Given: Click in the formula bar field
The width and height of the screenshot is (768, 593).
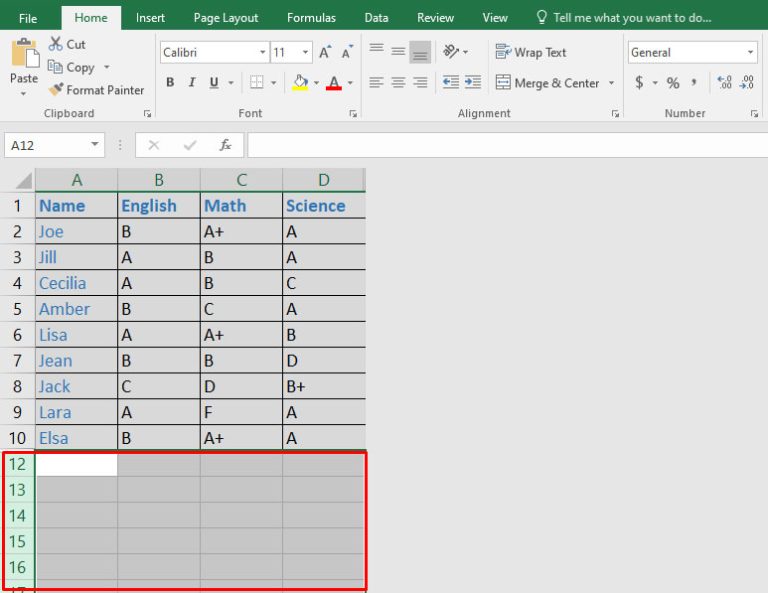Looking at the screenshot, I should click(x=507, y=145).
